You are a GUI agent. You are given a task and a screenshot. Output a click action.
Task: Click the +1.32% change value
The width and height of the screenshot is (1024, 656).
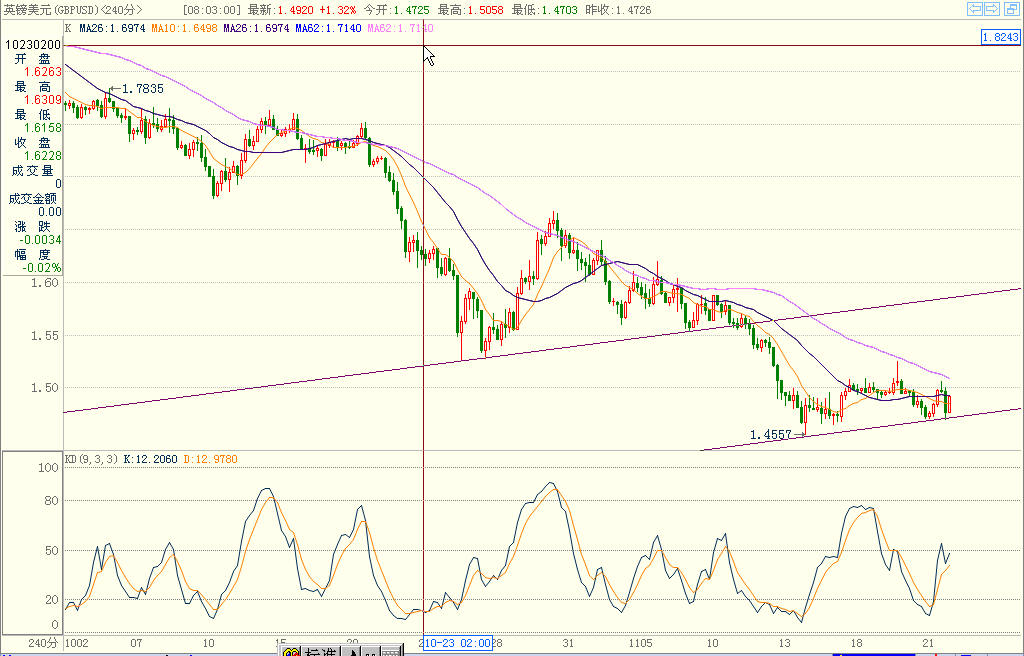point(338,10)
